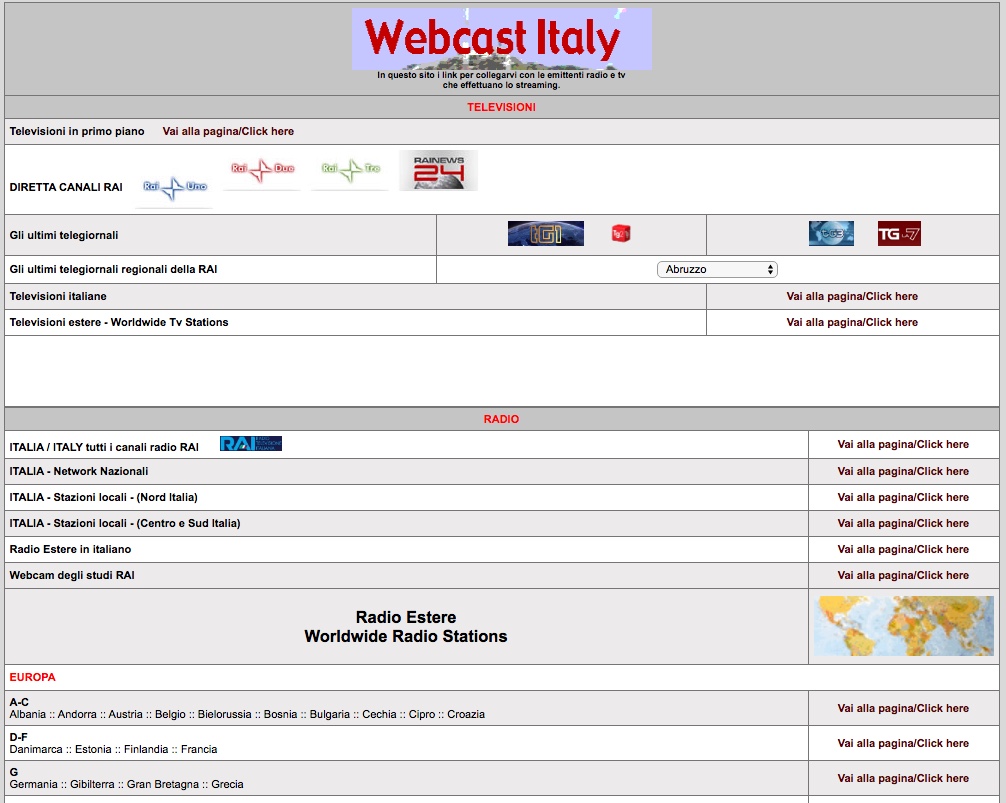Watch the latest TG2 newscast
The height and width of the screenshot is (803, 1006).
620,233
